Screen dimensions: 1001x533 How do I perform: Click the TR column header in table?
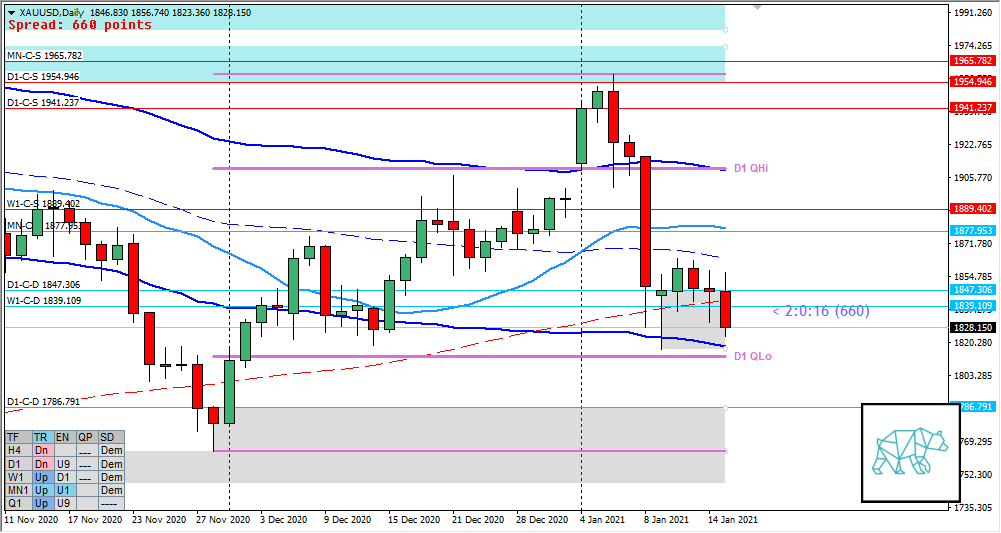tap(41, 438)
